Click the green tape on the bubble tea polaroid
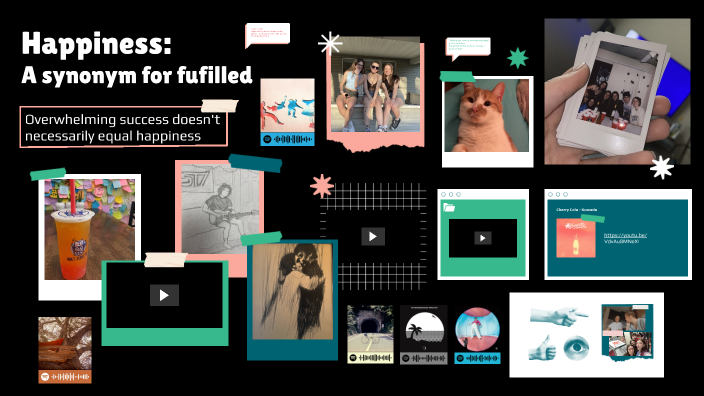This screenshot has height=396, width=704. pyautogui.click(x=48, y=174)
